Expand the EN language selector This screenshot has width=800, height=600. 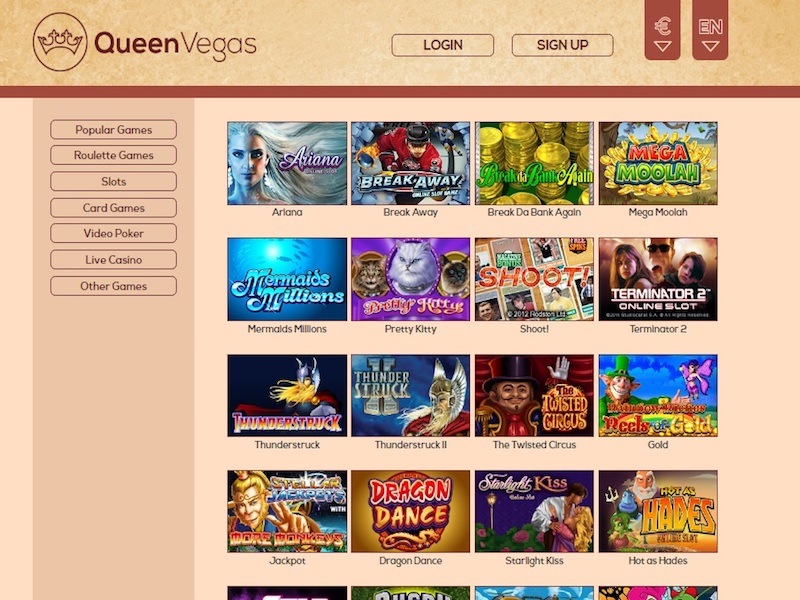pos(710,30)
